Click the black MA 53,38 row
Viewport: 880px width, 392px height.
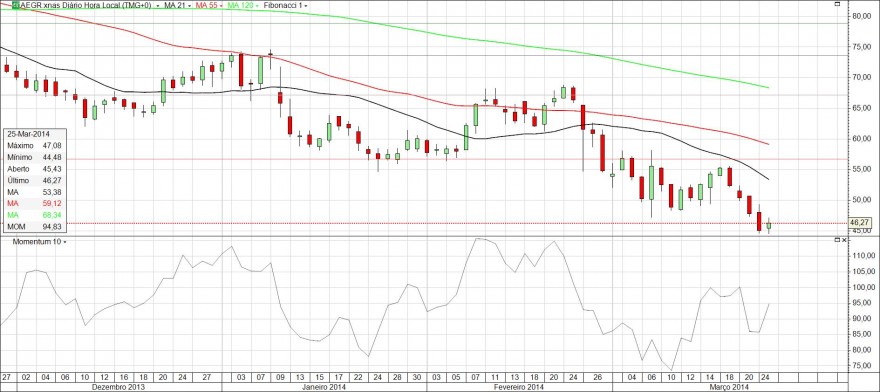pos(34,192)
